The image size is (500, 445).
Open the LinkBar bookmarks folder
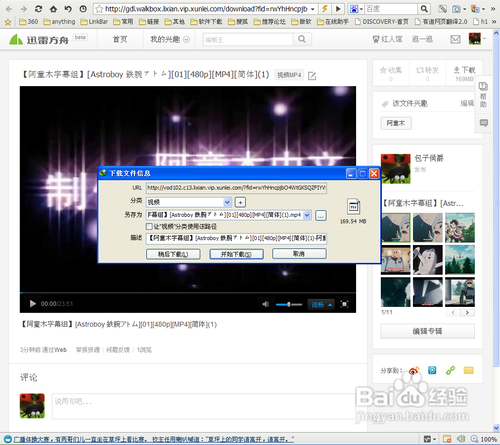pos(94,22)
